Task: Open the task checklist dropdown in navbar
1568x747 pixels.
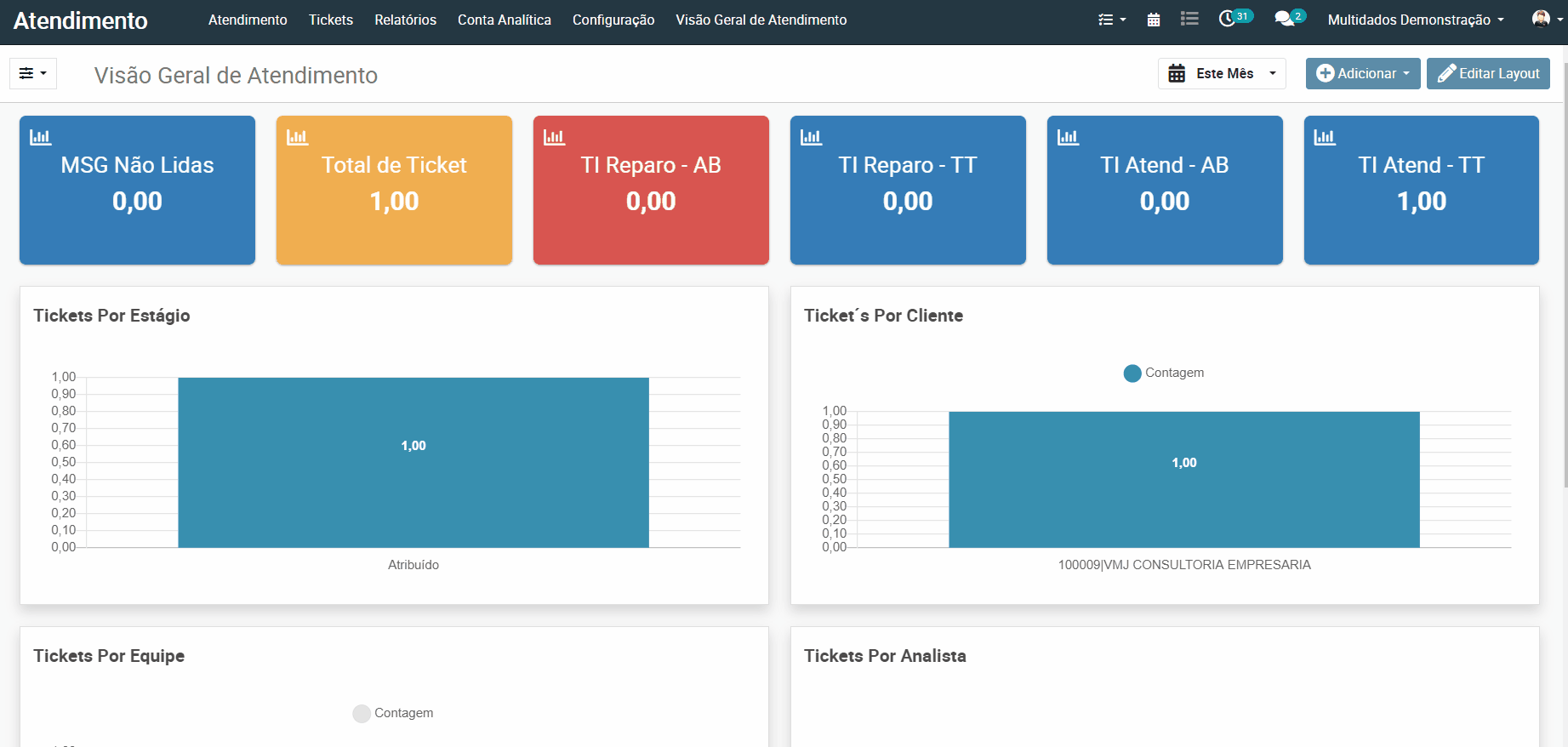Action: click(x=1111, y=20)
